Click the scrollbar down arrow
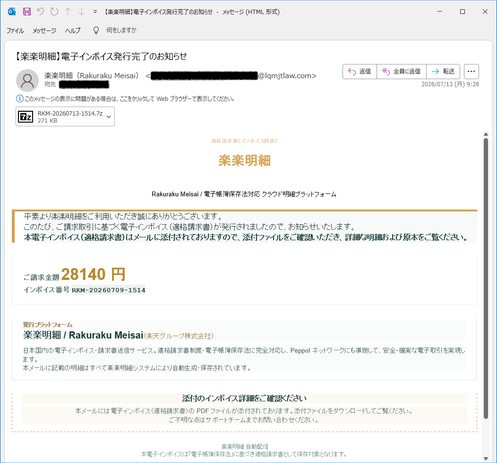This screenshot has height=463, width=497. click(486, 459)
